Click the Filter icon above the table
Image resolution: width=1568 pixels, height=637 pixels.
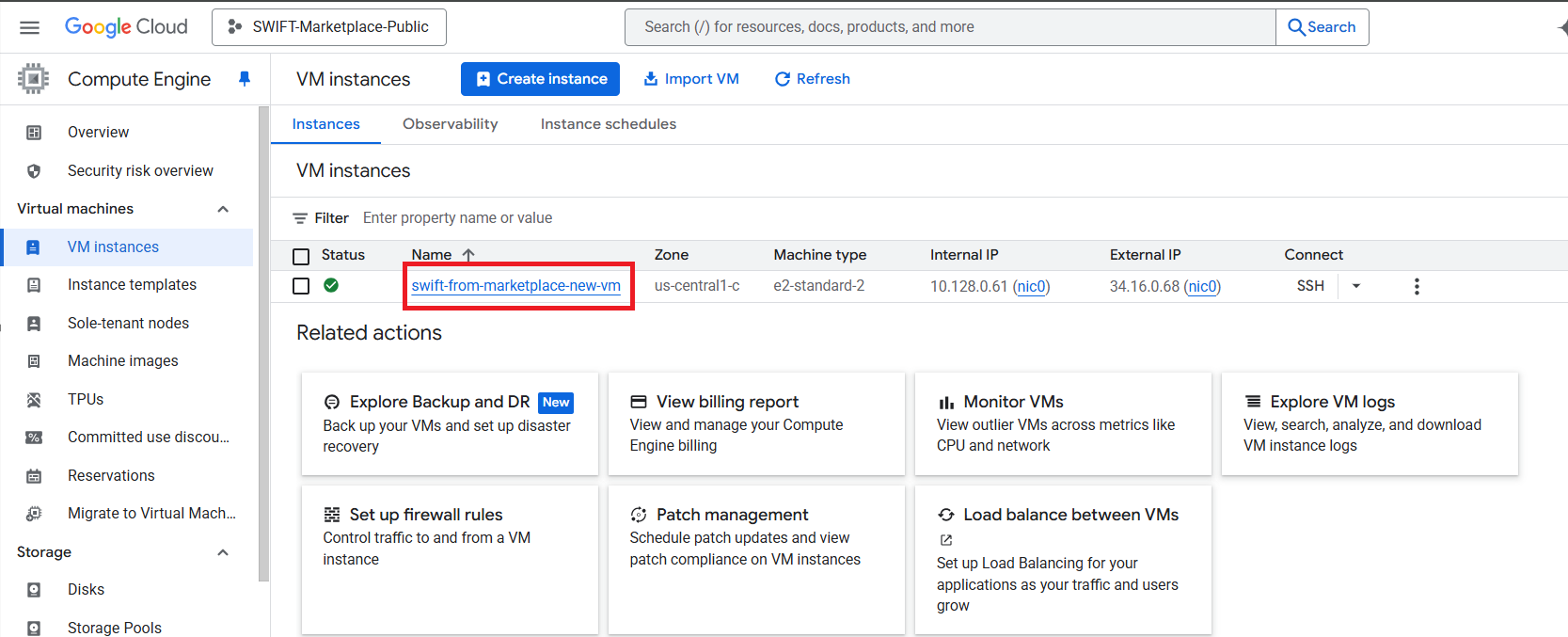click(300, 218)
